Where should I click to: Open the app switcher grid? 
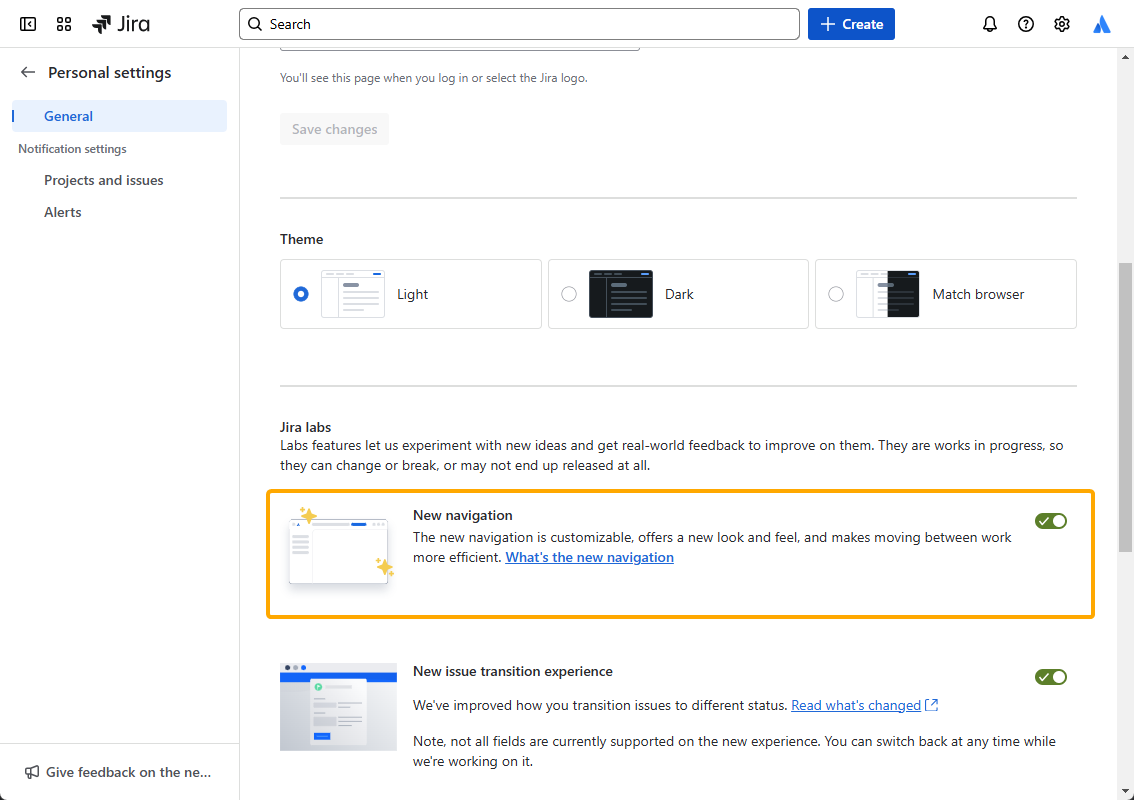(63, 23)
